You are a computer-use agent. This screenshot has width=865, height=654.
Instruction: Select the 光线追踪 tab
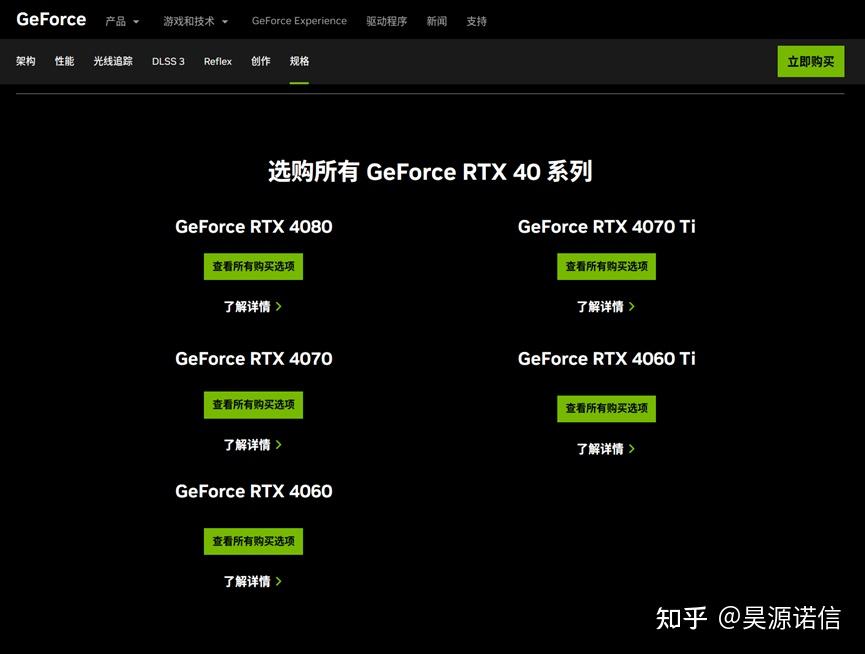pyautogui.click(x=113, y=61)
